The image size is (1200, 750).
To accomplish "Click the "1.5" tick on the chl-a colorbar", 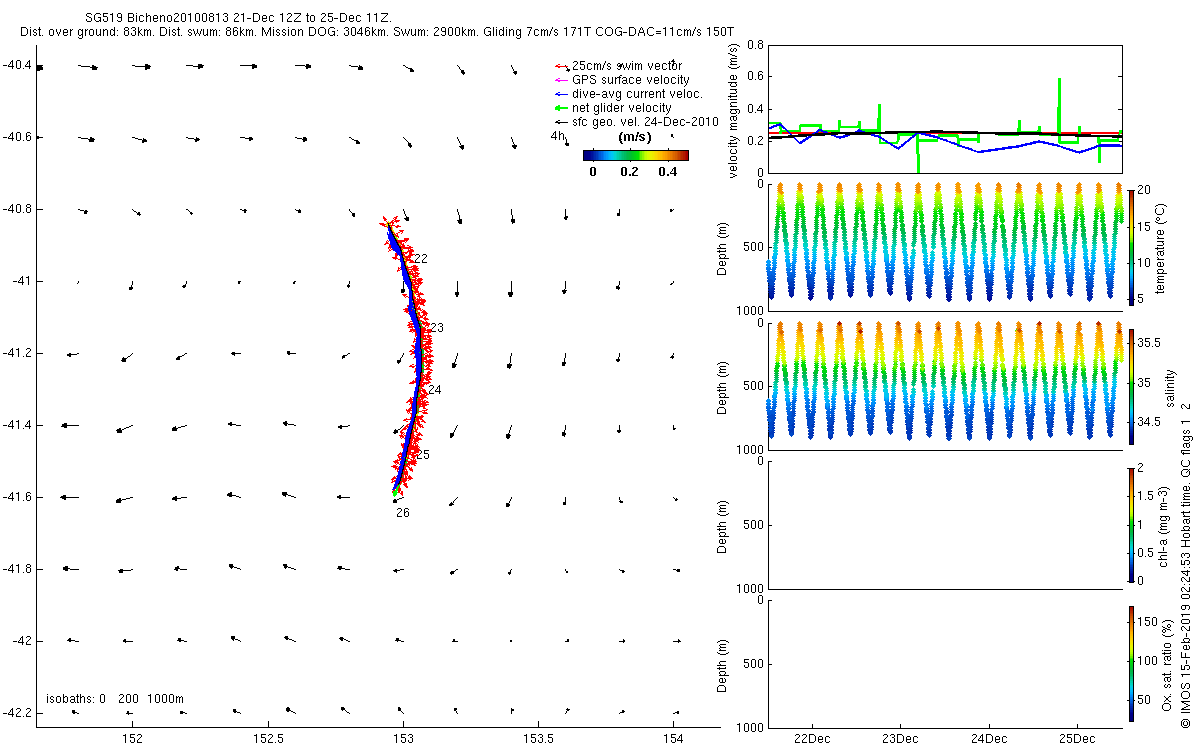I will (x=1146, y=495).
